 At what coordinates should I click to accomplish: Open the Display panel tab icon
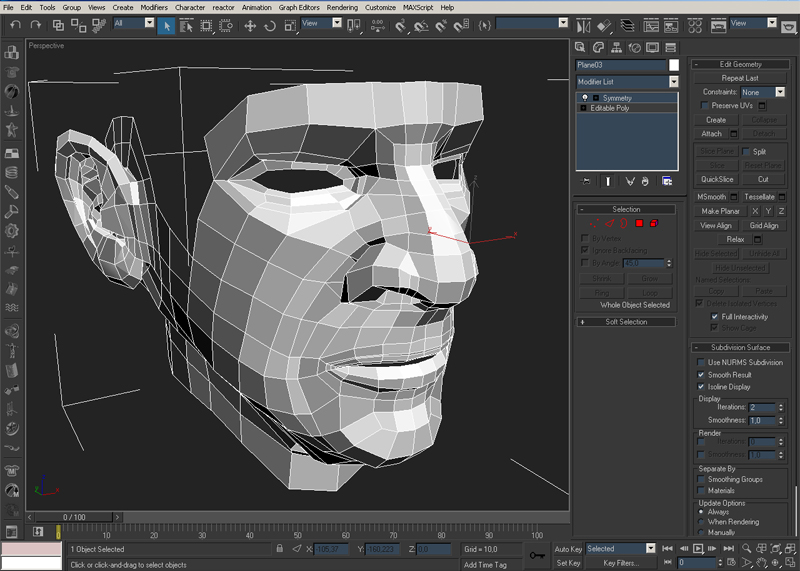tap(652, 47)
